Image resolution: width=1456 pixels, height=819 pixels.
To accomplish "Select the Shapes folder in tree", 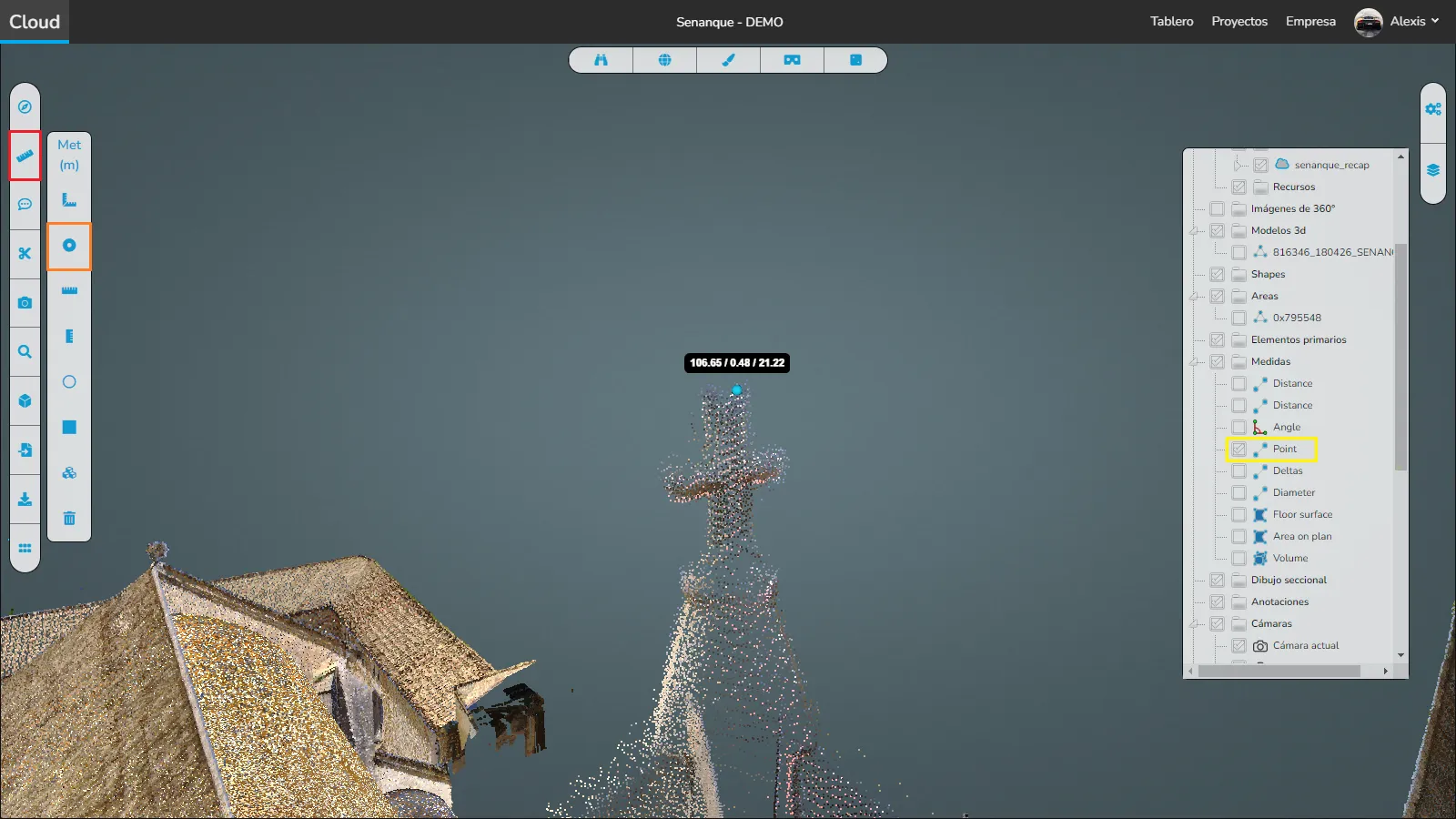I will (1268, 274).
